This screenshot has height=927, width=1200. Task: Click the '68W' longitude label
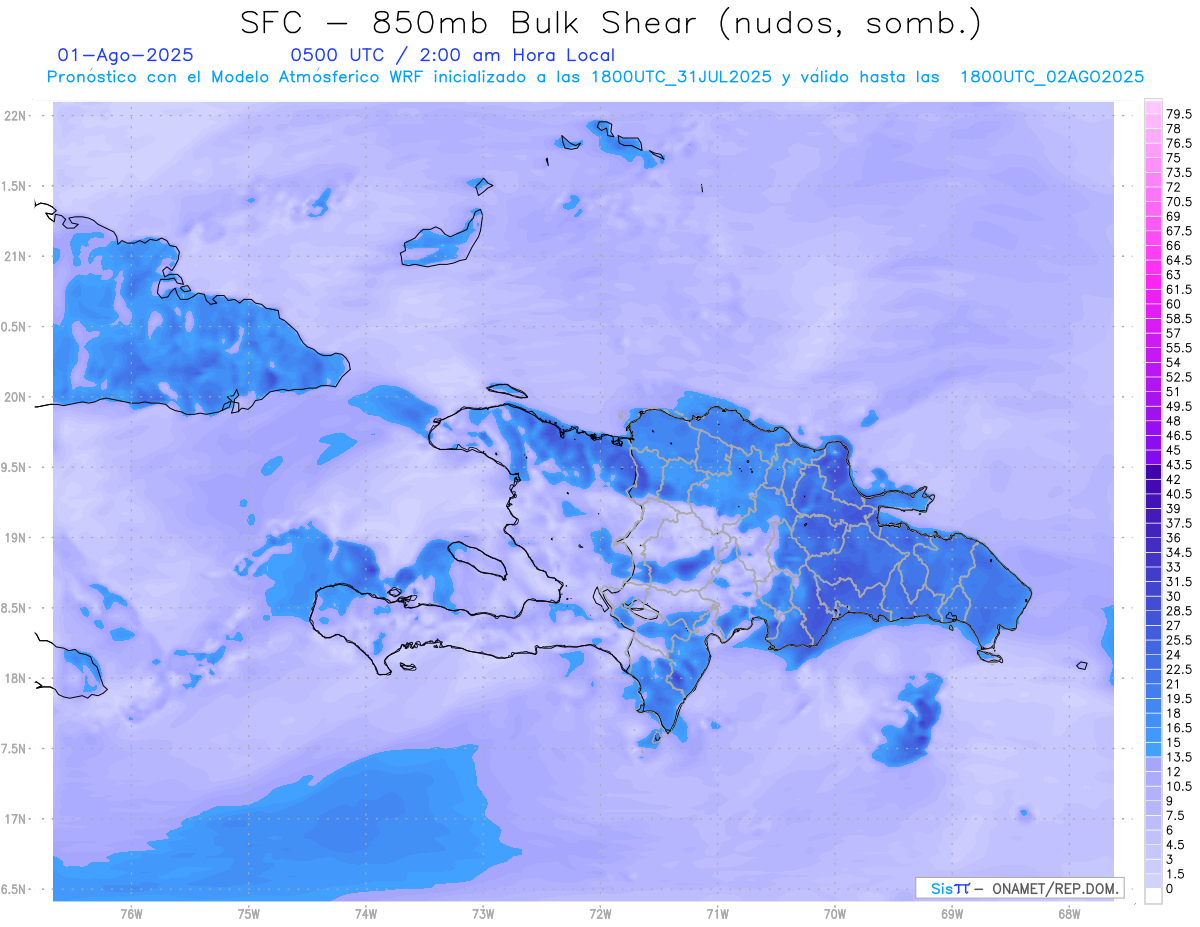[x=1069, y=914]
